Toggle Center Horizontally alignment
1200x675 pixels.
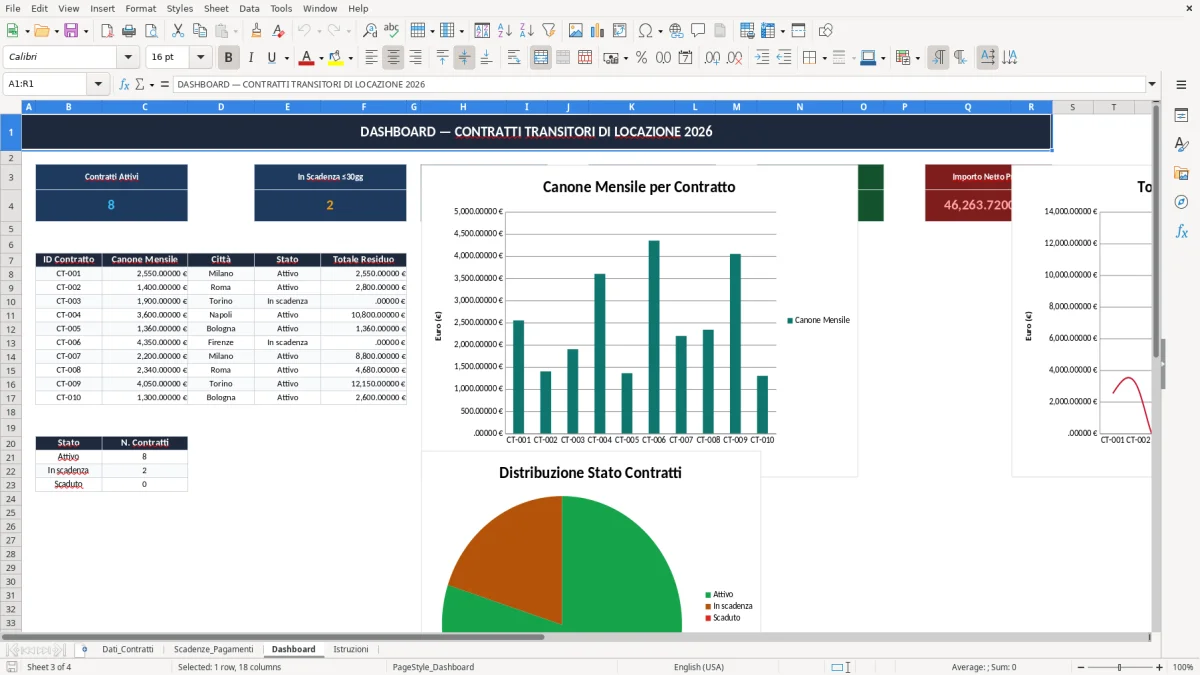click(394, 58)
